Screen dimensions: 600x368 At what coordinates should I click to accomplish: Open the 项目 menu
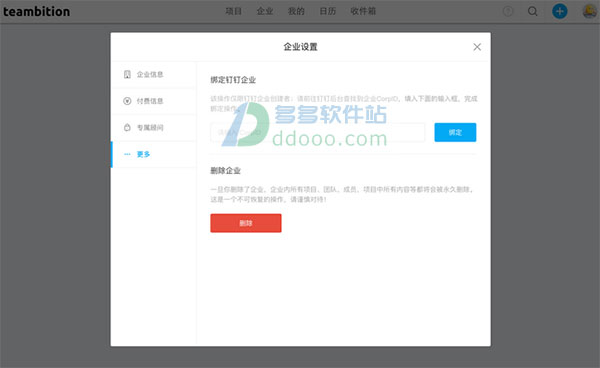(x=233, y=11)
